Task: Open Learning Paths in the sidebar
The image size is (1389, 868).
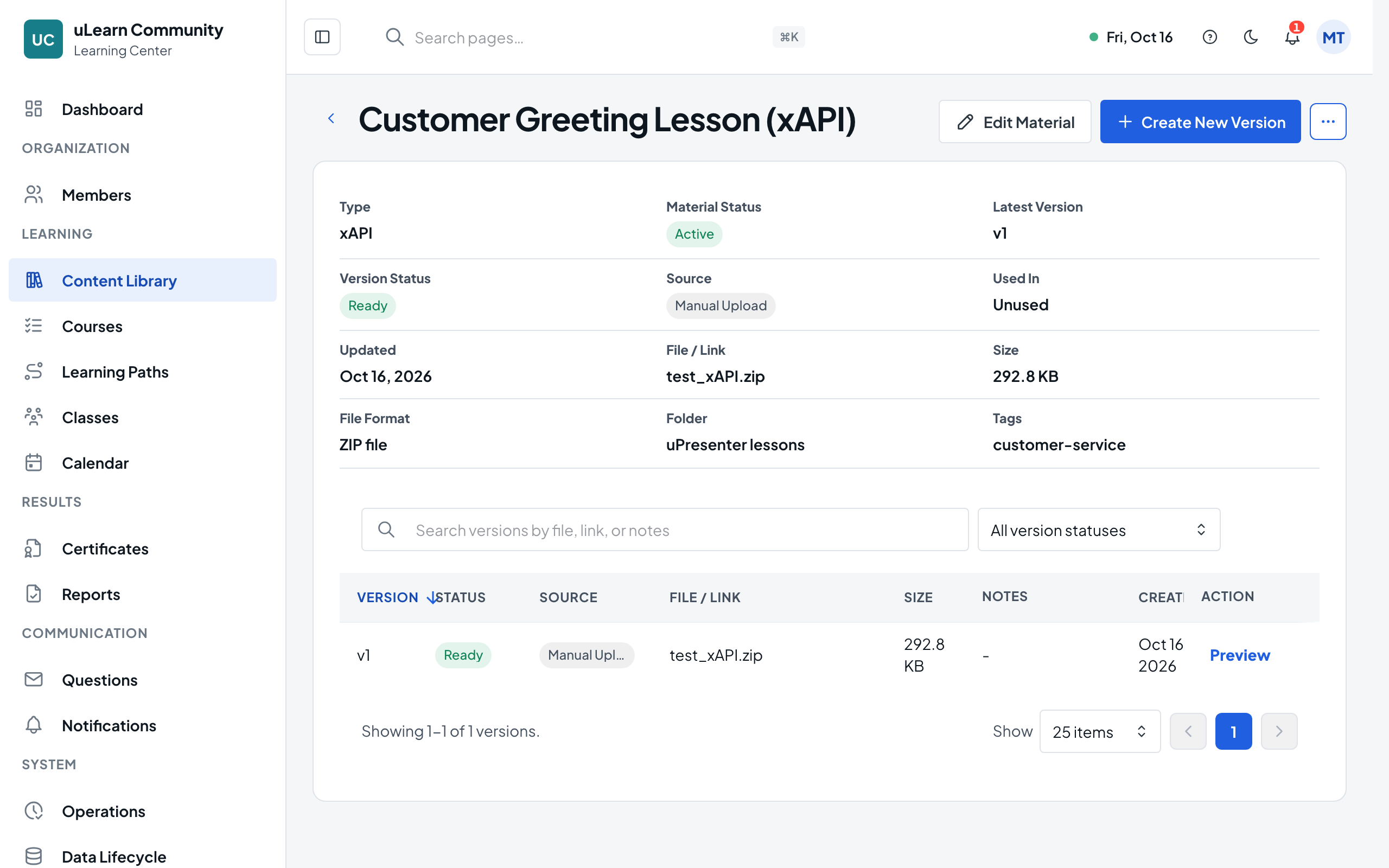Action: pos(142,372)
